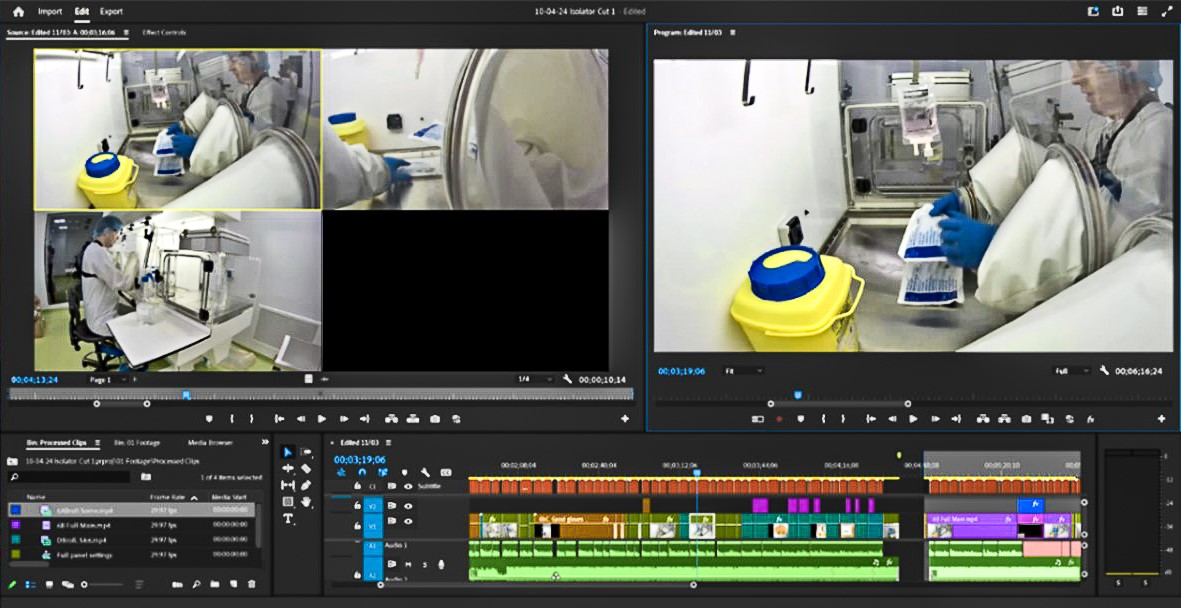Screen dimensions: 1181x608
Task: Toggle V2 track output eye icon
Action: (408, 506)
